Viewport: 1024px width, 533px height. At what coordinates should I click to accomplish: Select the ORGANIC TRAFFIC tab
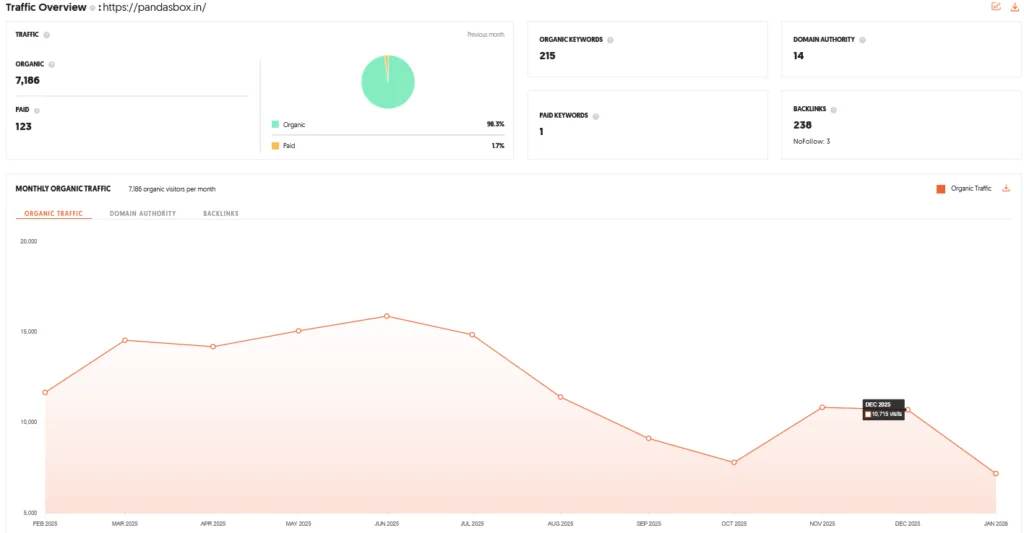pos(54,214)
